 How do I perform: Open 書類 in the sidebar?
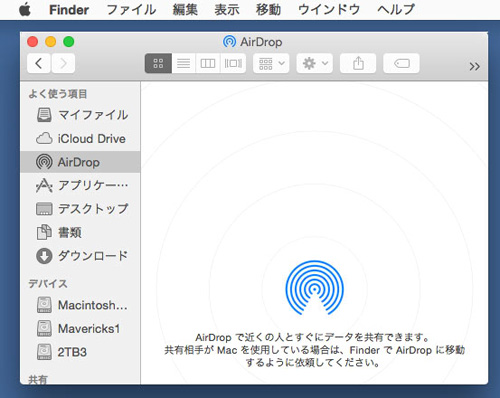pos(80,232)
